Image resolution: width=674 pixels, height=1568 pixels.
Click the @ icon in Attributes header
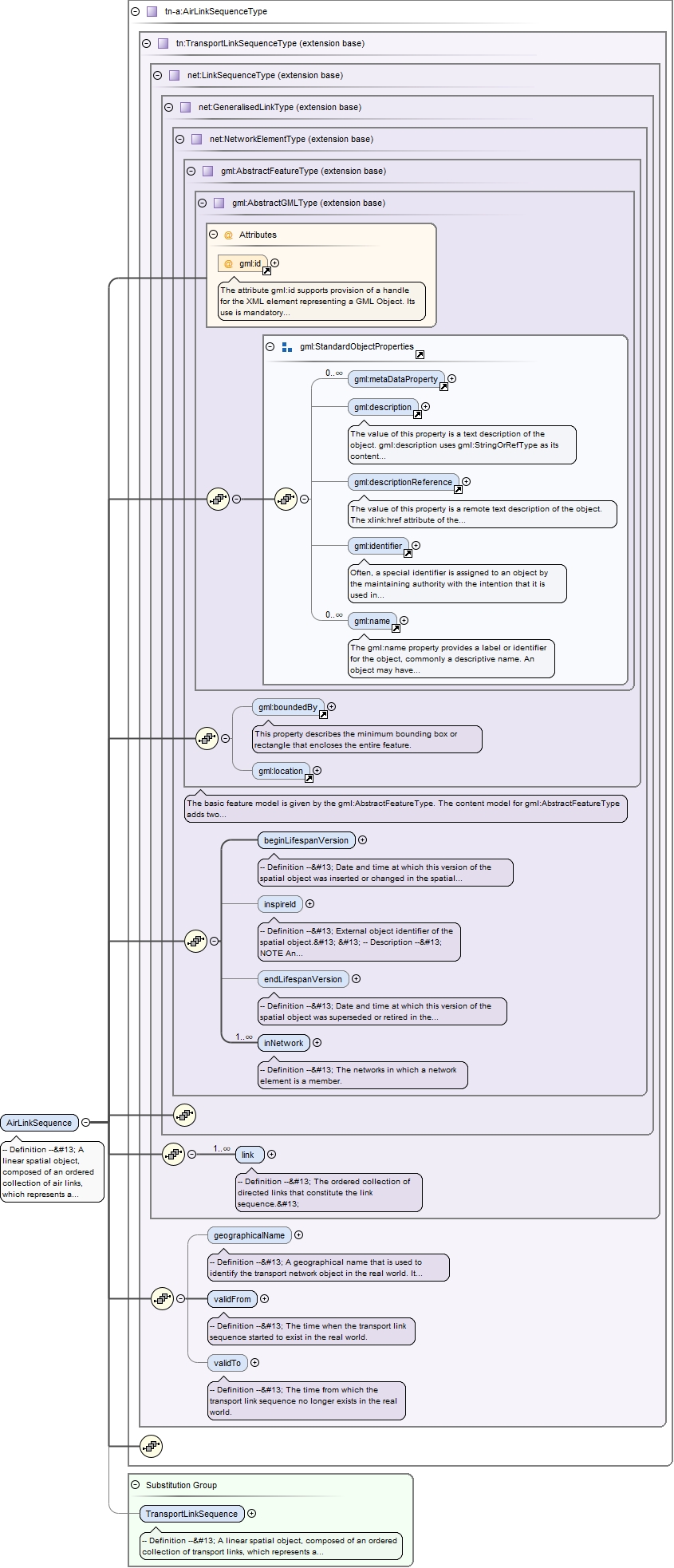click(228, 235)
